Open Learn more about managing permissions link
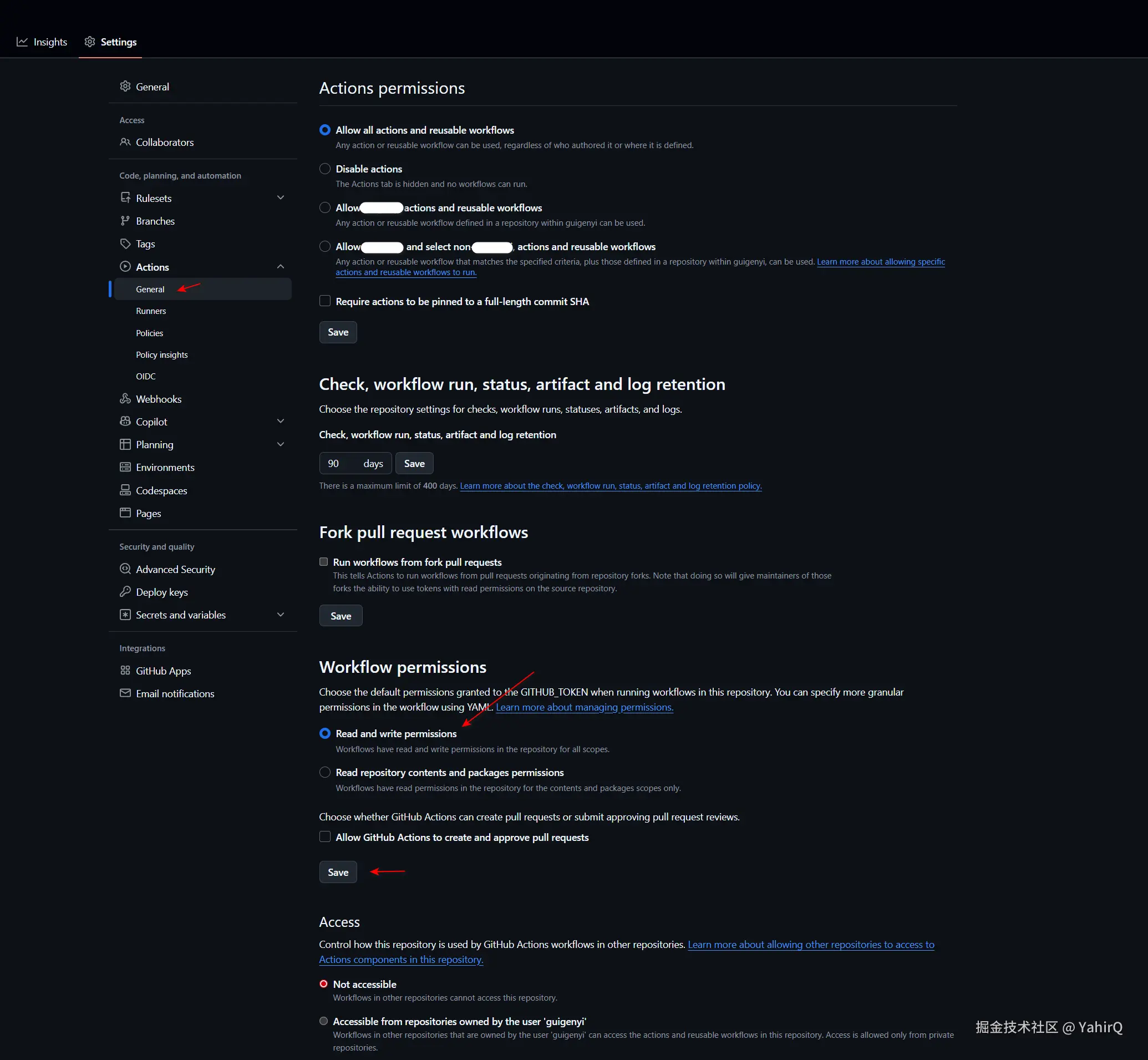The height and width of the screenshot is (1060, 1148). (585, 707)
